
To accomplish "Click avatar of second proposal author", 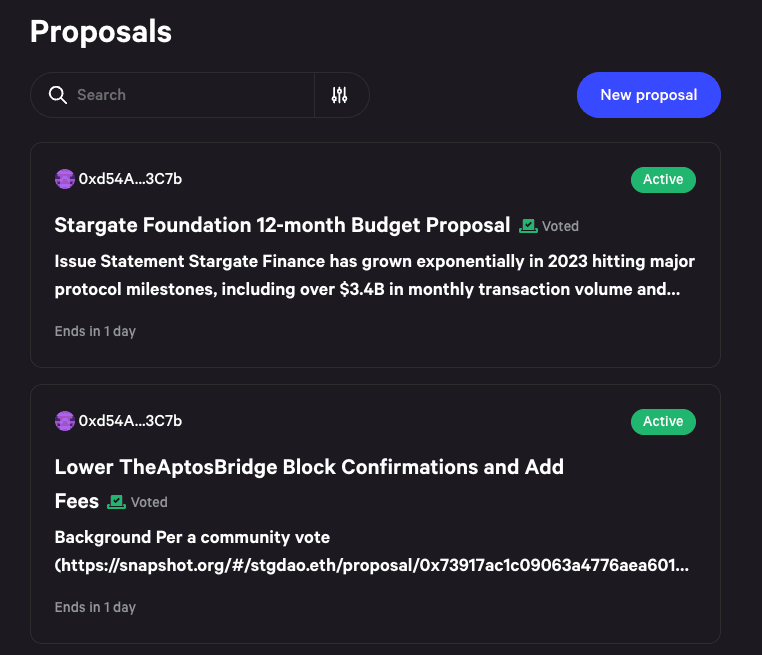I will (65, 421).
